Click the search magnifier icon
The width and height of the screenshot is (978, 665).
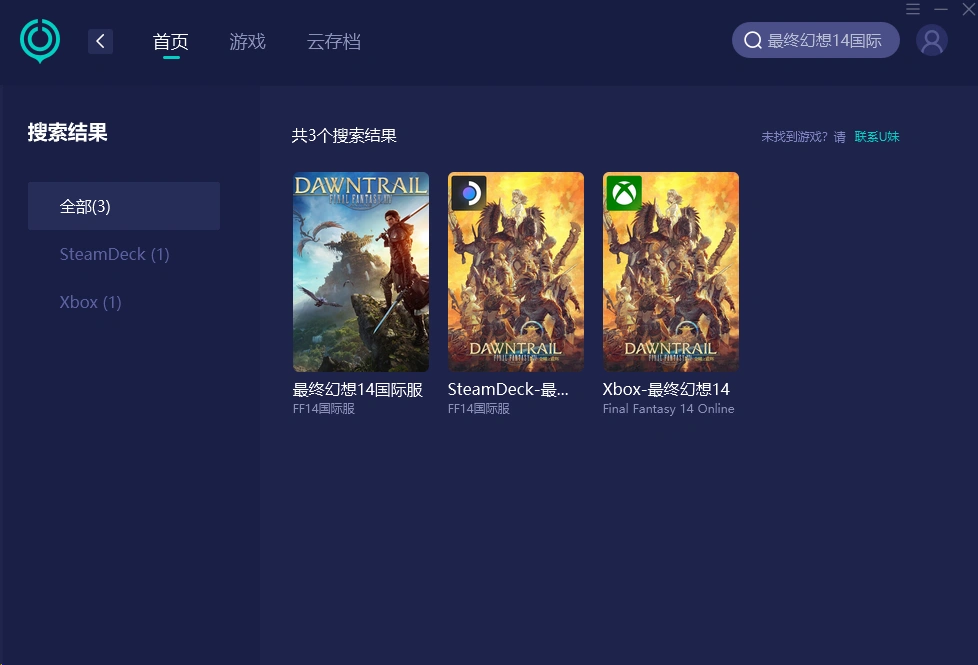click(x=753, y=41)
